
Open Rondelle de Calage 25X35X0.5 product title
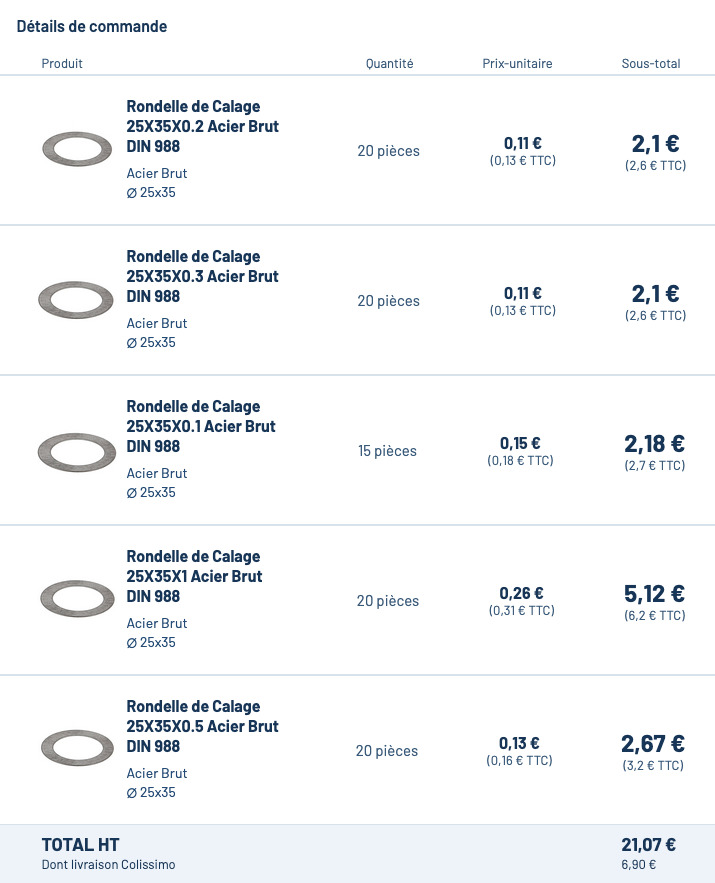coord(202,726)
